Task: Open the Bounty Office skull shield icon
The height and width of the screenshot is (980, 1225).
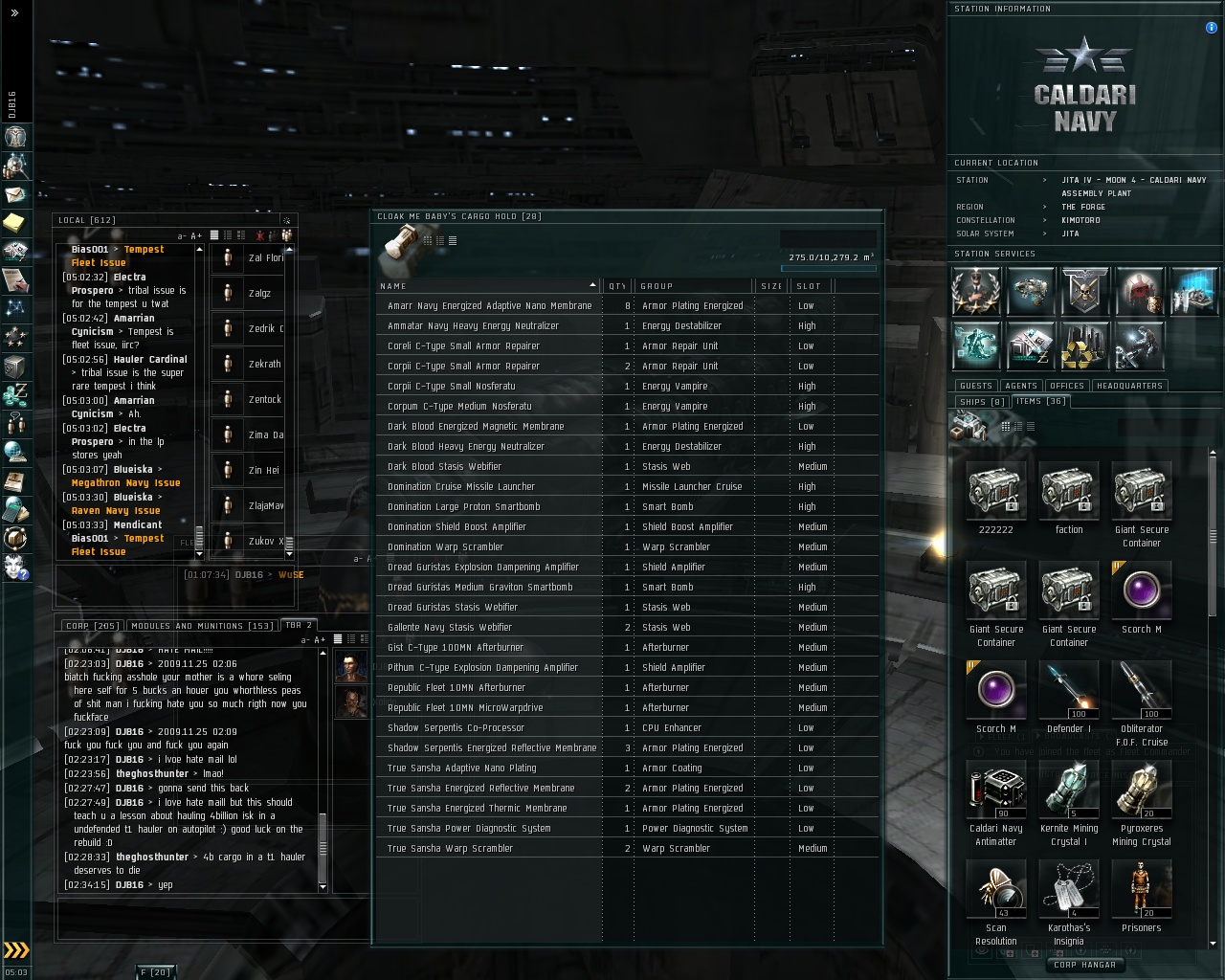Action: coord(1085,292)
